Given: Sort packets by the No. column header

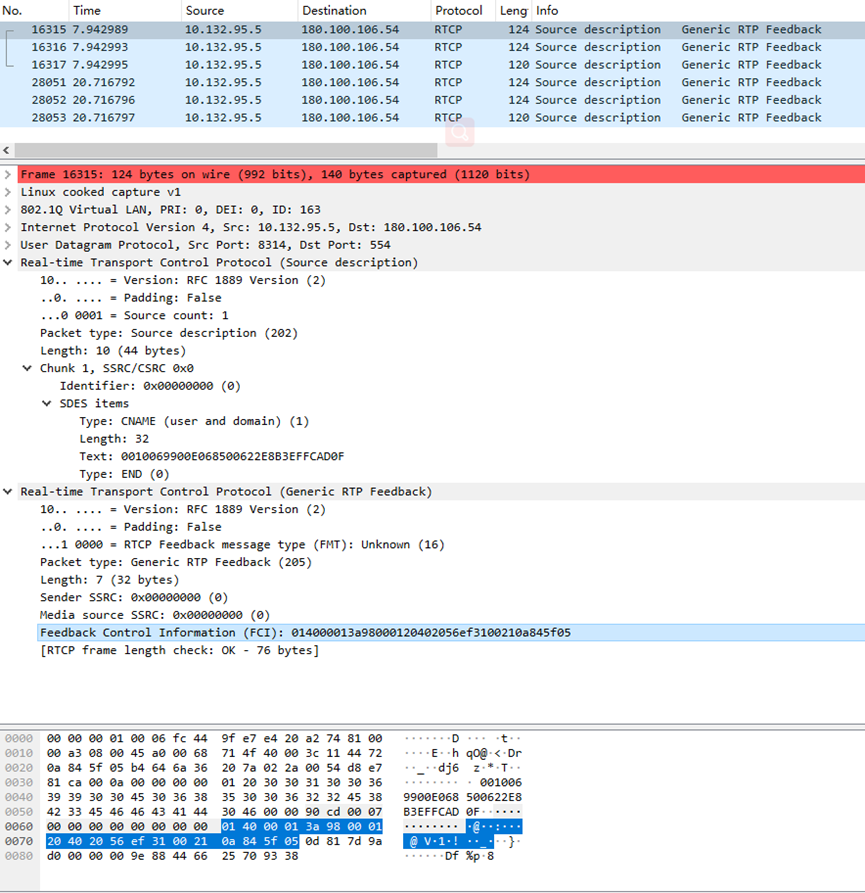Looking at the screenshot, I should (34, 10).
